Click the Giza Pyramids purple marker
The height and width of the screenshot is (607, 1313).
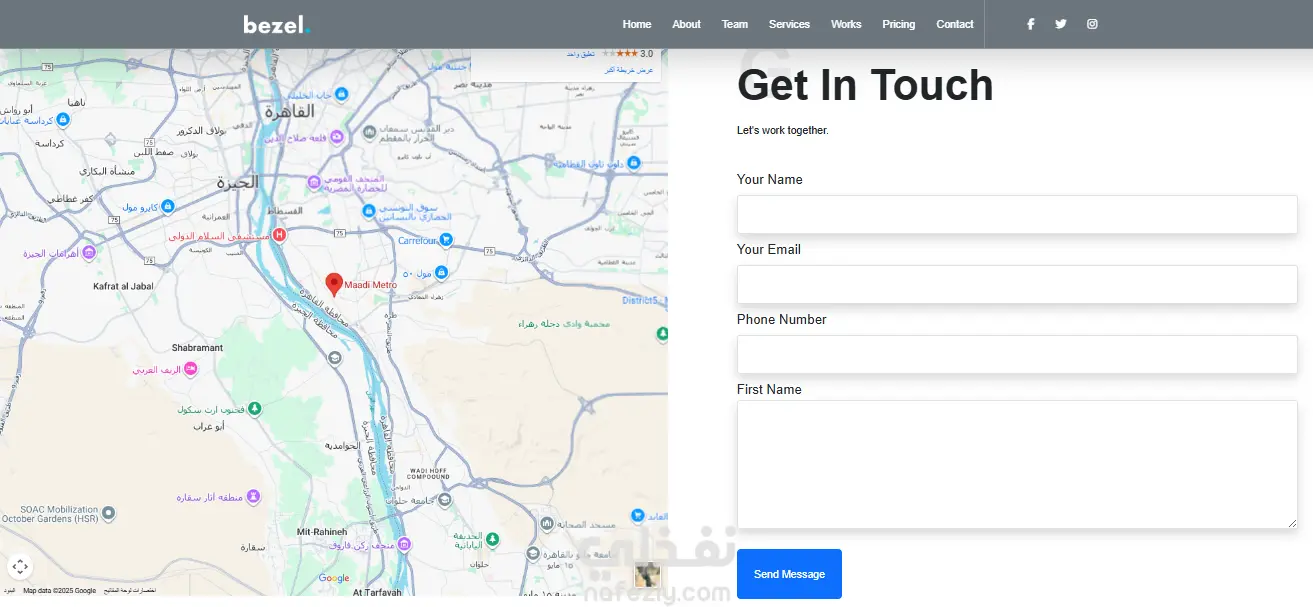tap(88, 253)
